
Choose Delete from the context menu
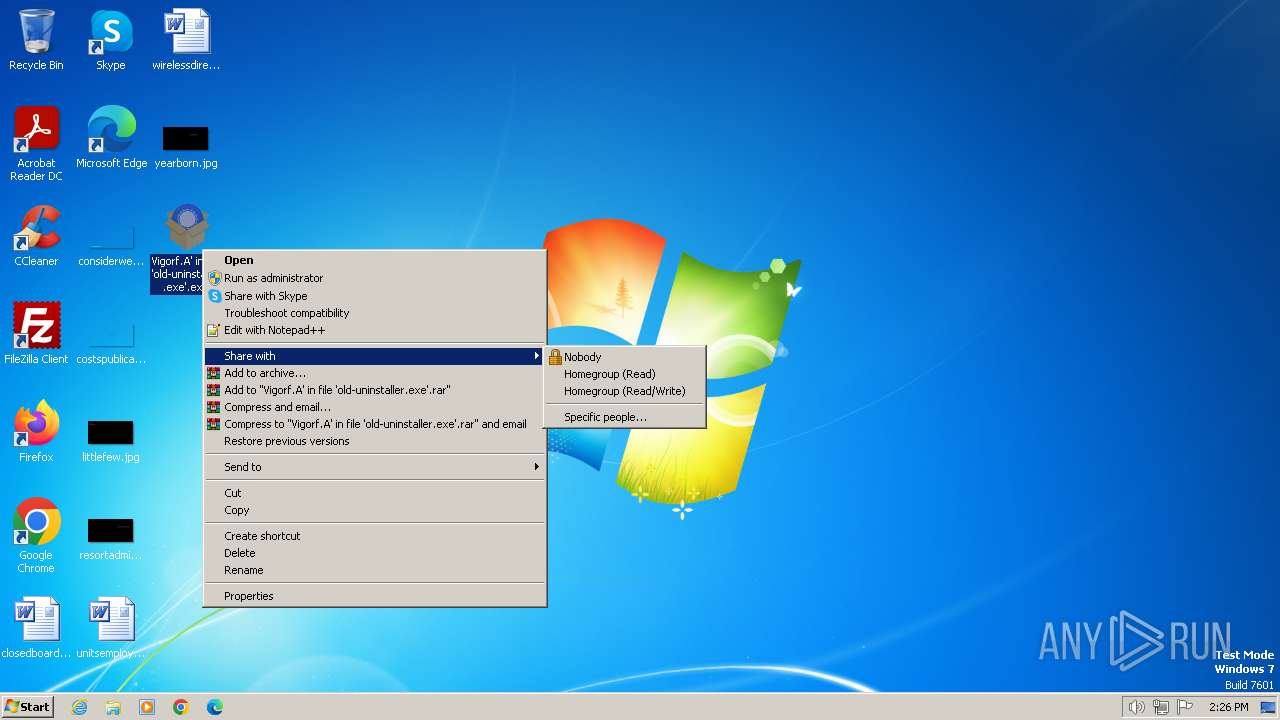(375, 553)
